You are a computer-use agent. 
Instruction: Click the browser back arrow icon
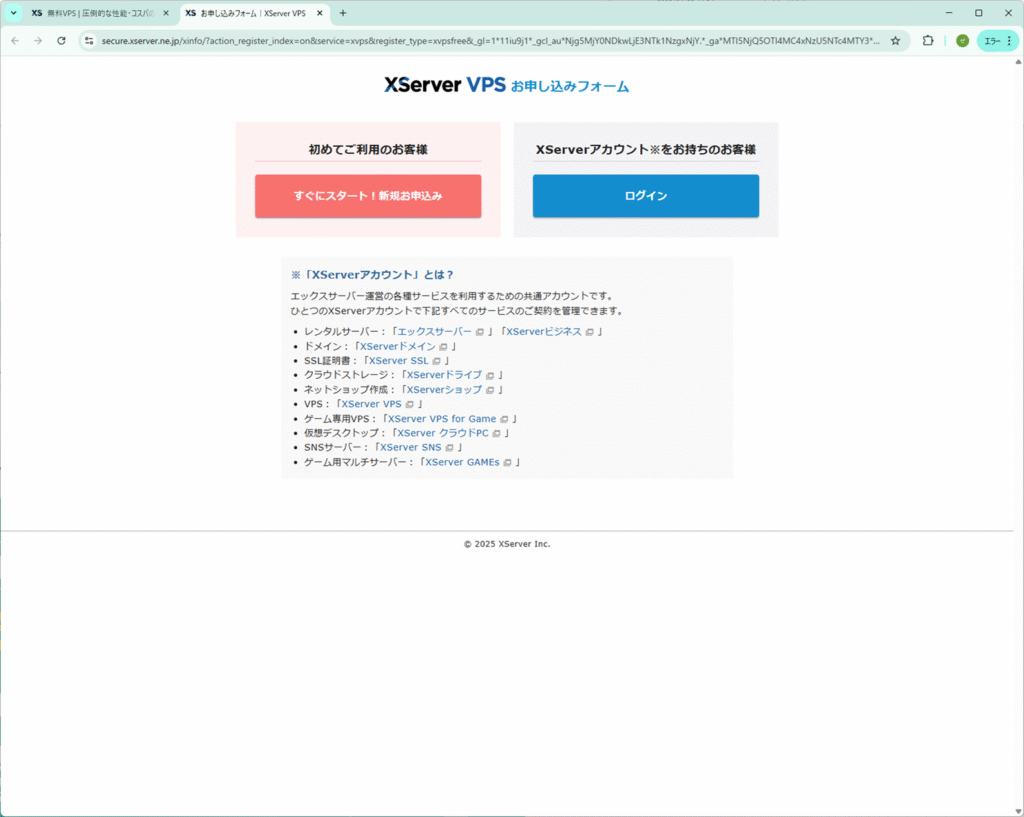click(15, 41)
